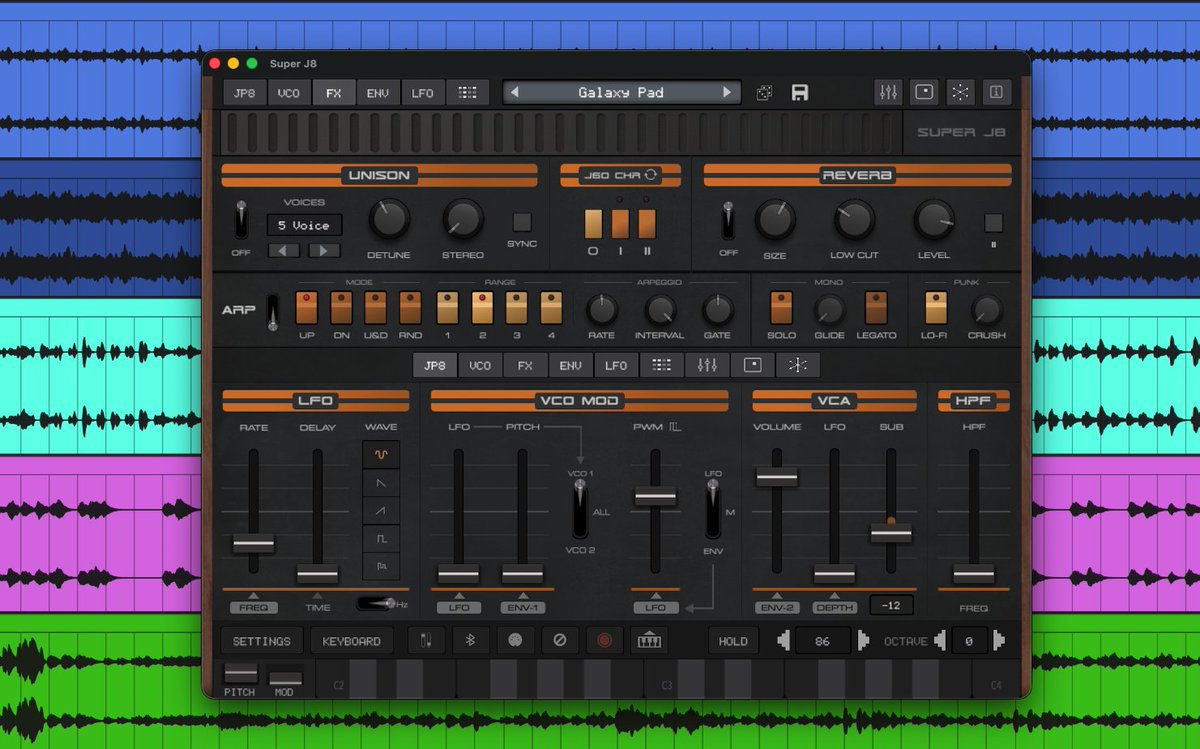1200x749 pixels.
Task: Toggle the Unison OFF switch
Action: (x=241, y=219)
